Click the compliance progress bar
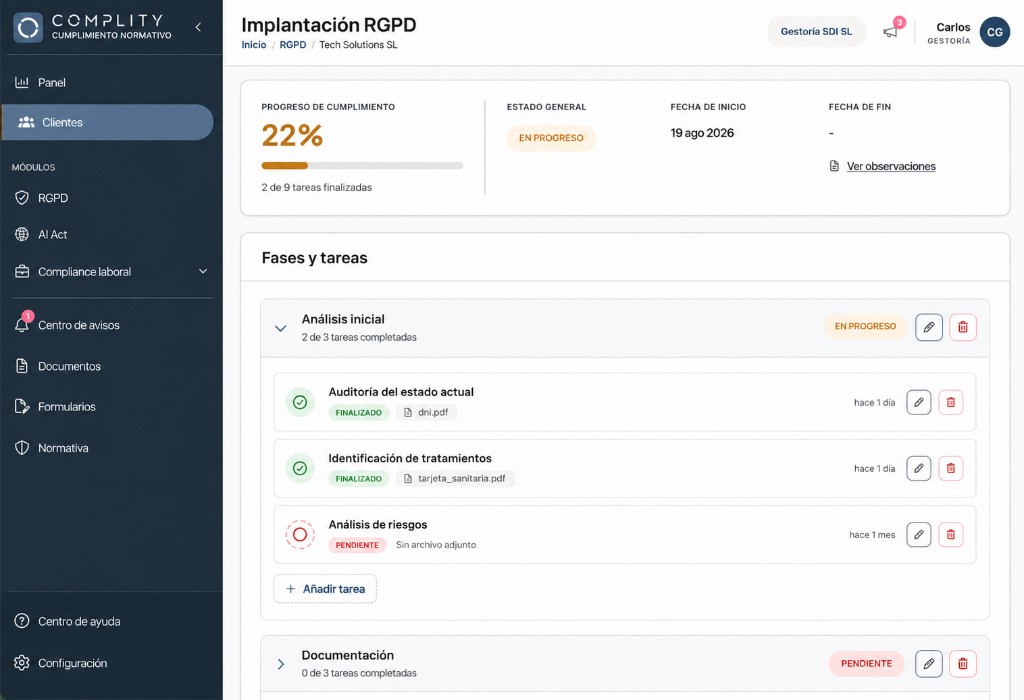Screen dimensions: 1024x700 [x=362, y=166]
